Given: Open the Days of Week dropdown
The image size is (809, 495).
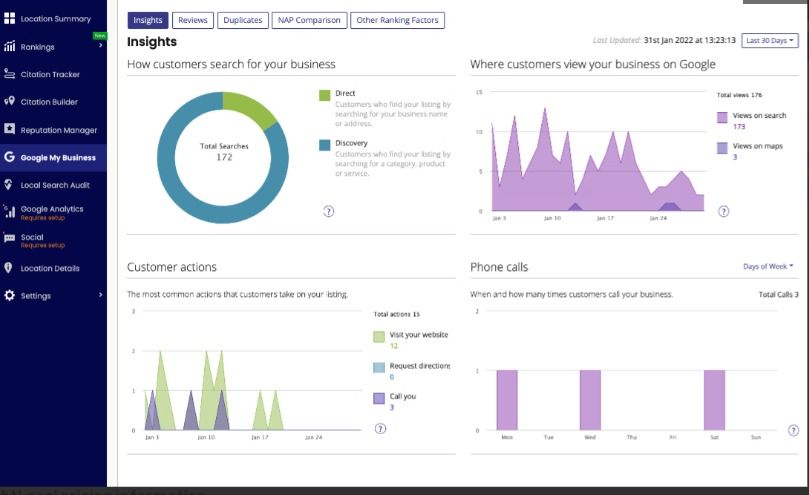Looking at the screenshot, I should tap(768, 266).
